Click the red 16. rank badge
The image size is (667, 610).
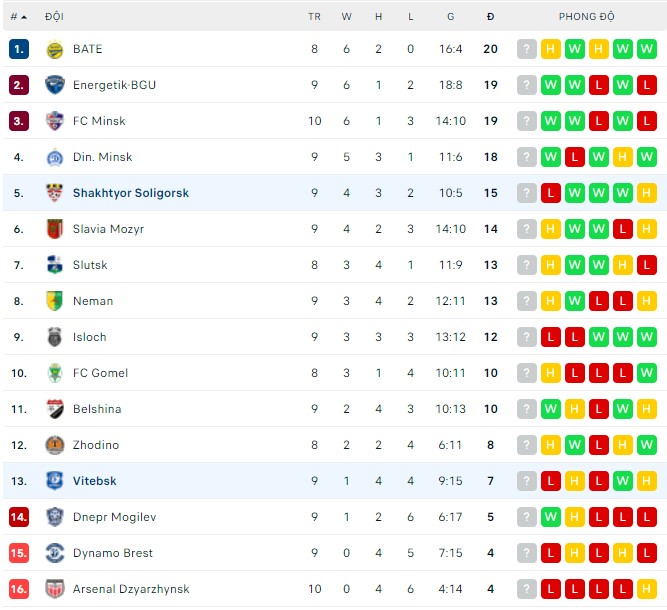19,589
